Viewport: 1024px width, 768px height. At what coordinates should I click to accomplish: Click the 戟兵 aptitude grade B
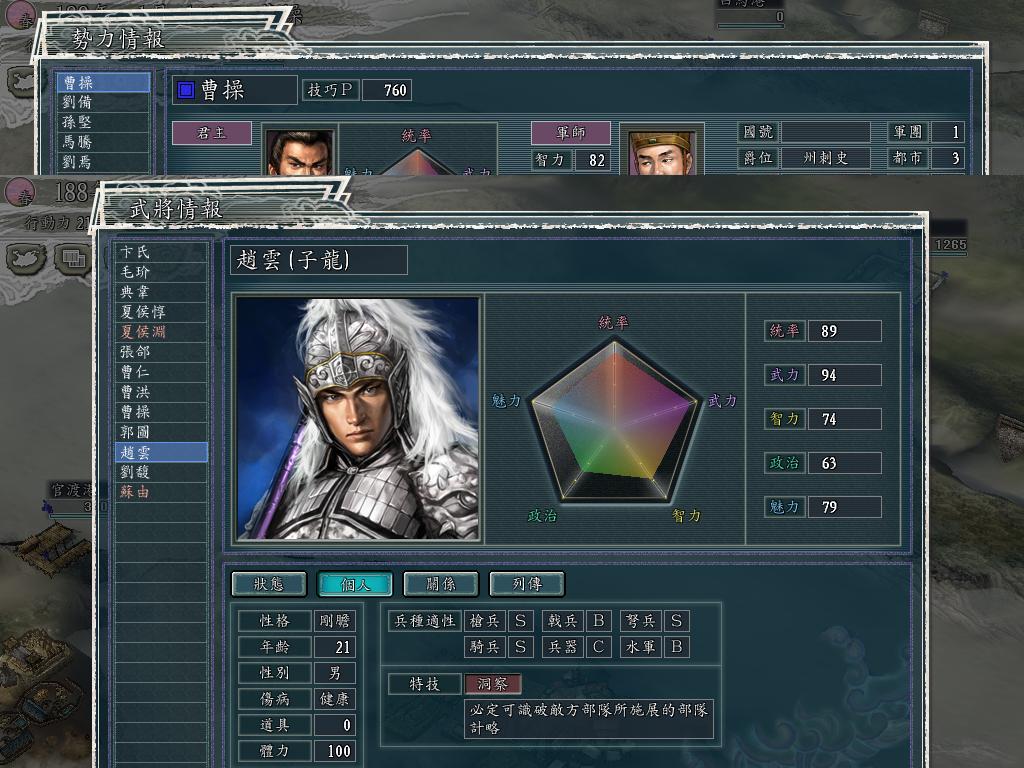pos(598,620)
